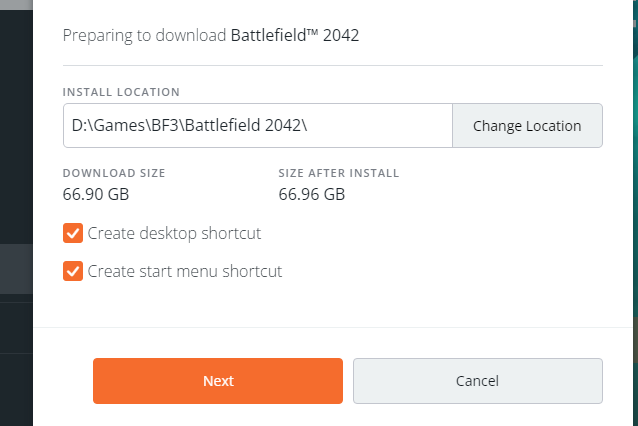
Task: Click the 66.90 GB download size value
Action: pyautogui.click(x=96, y=194)
